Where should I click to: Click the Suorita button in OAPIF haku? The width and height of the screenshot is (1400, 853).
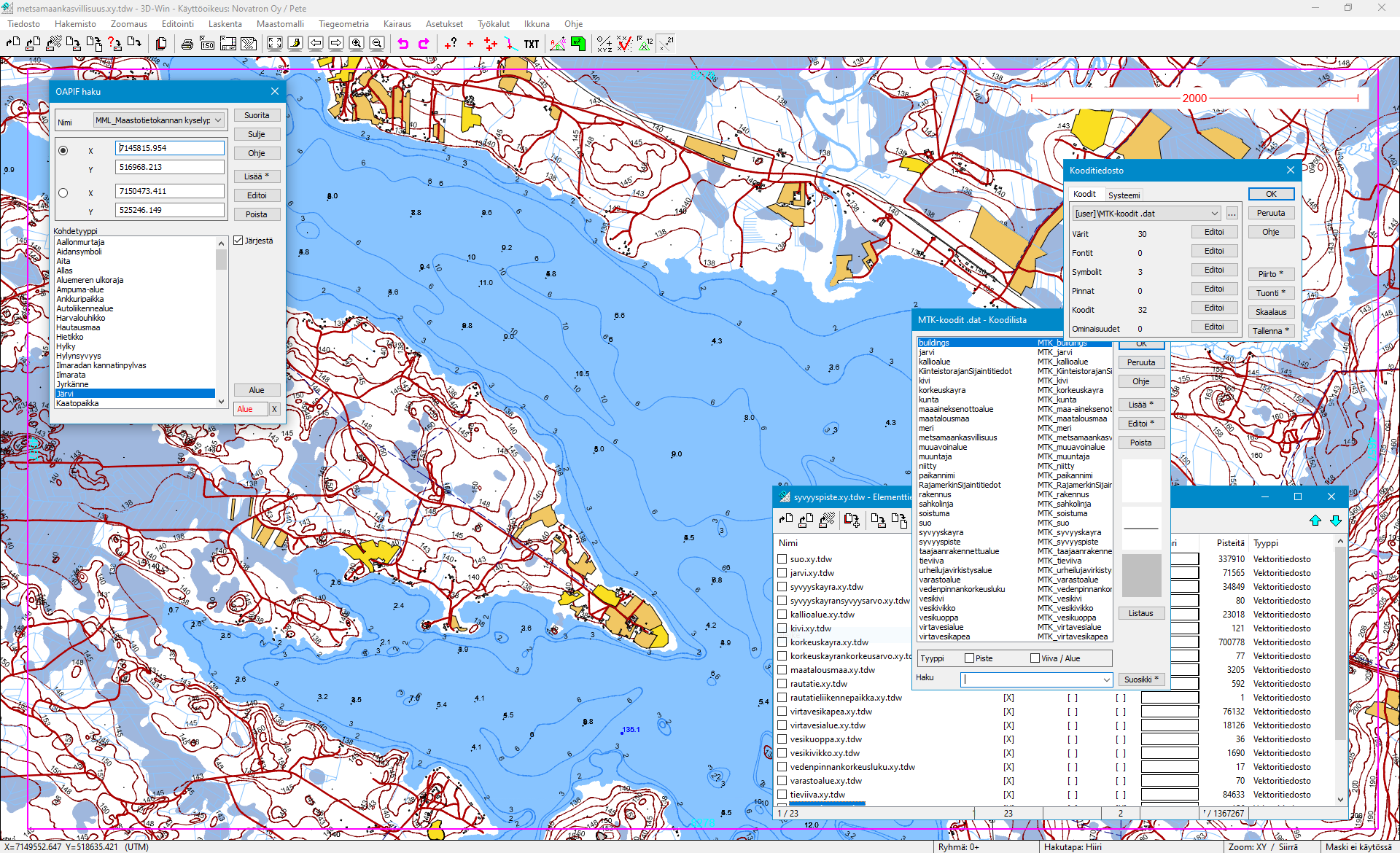(257, 115)
